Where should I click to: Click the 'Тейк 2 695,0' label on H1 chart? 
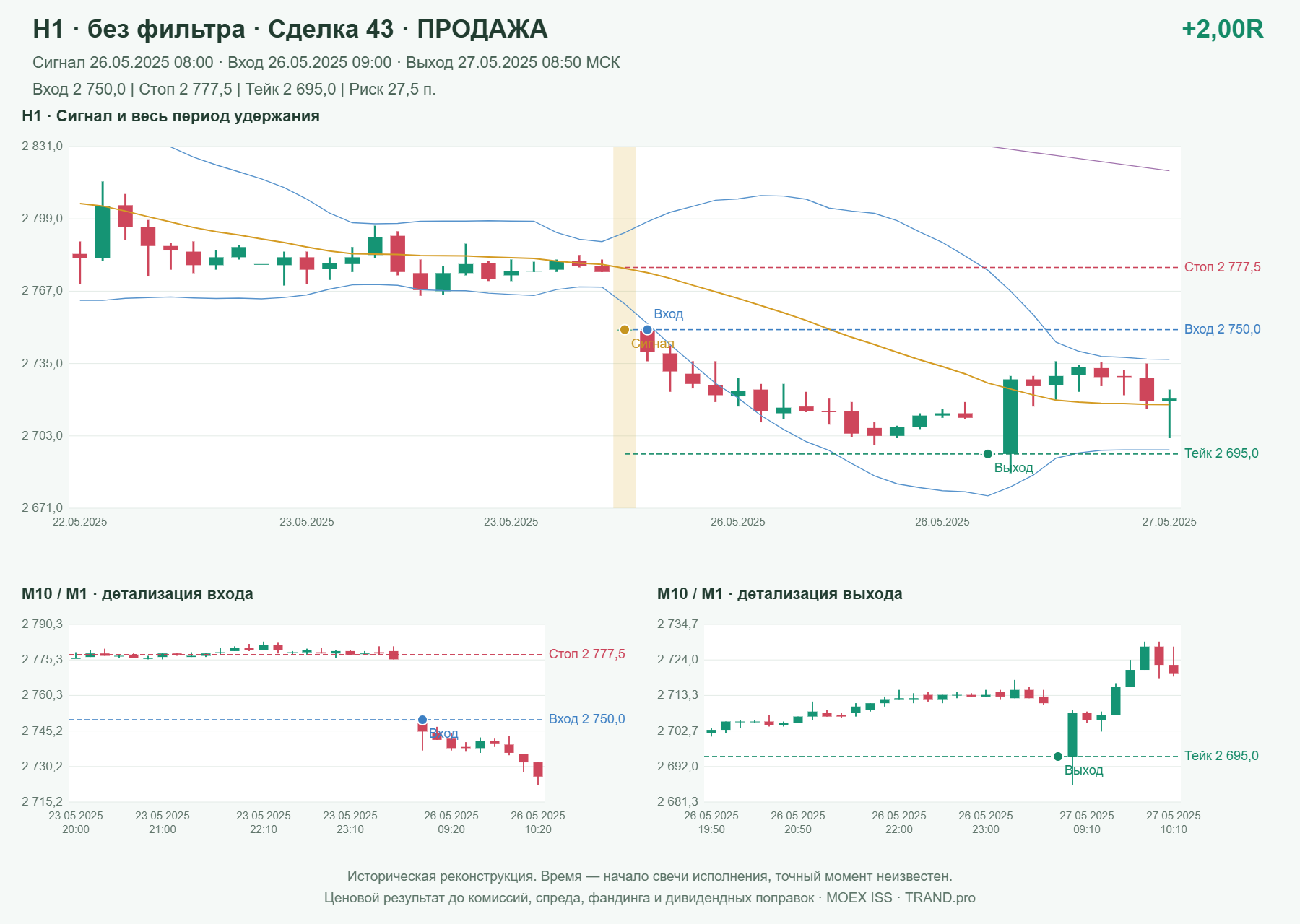(x=1221, y=453)
